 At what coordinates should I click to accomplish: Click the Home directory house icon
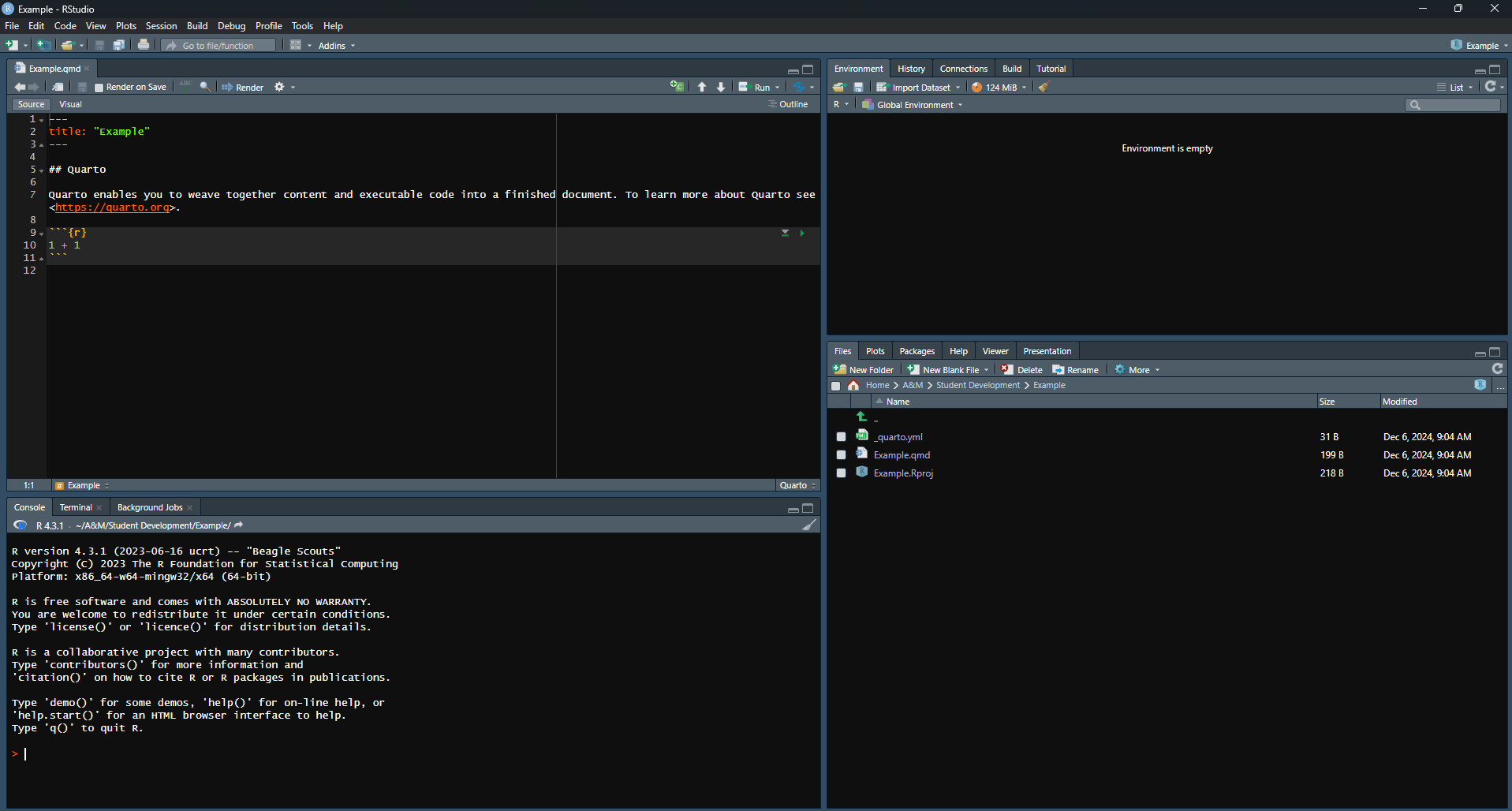pyautogui.click(x=853, y=385)
